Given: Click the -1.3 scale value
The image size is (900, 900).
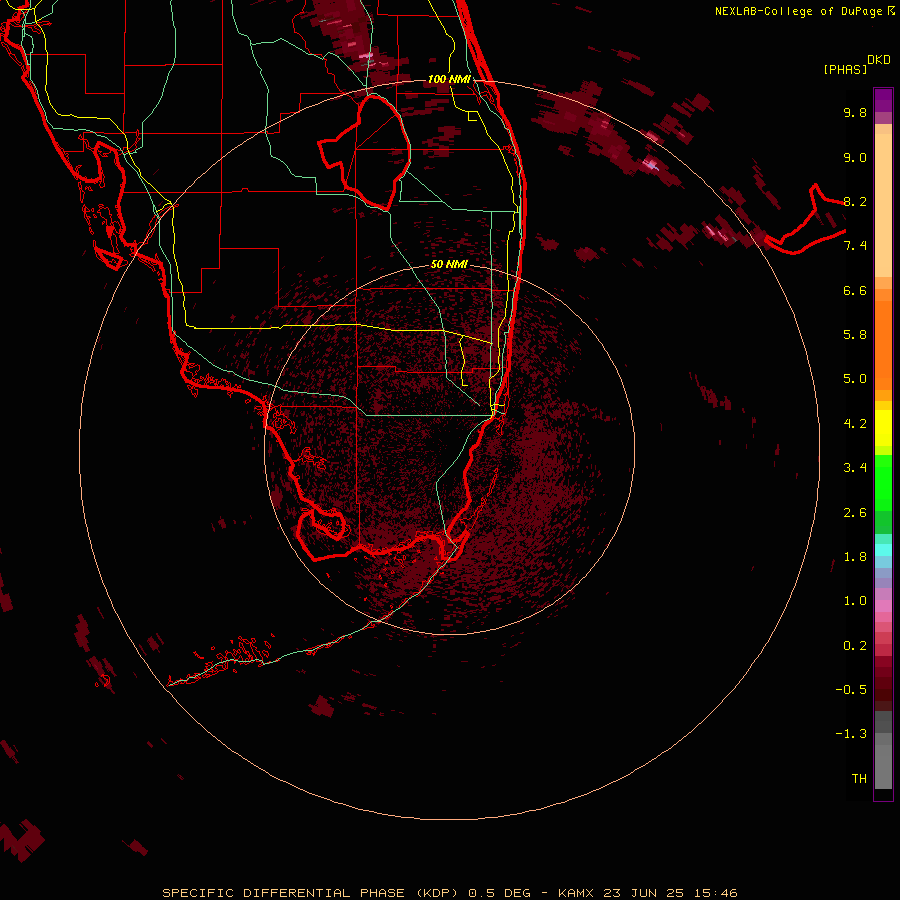Looking at the screenshot, I should coord(851,734).
